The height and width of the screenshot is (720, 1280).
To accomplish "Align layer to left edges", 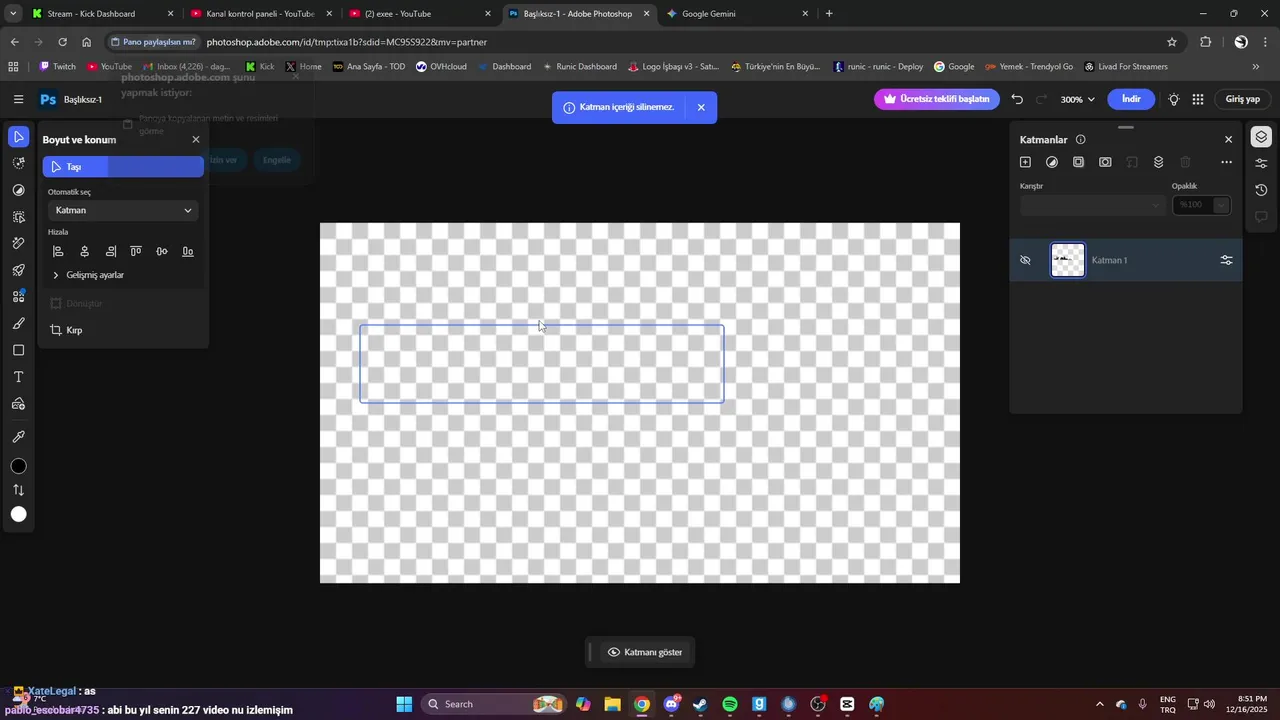I will point(58,251).
